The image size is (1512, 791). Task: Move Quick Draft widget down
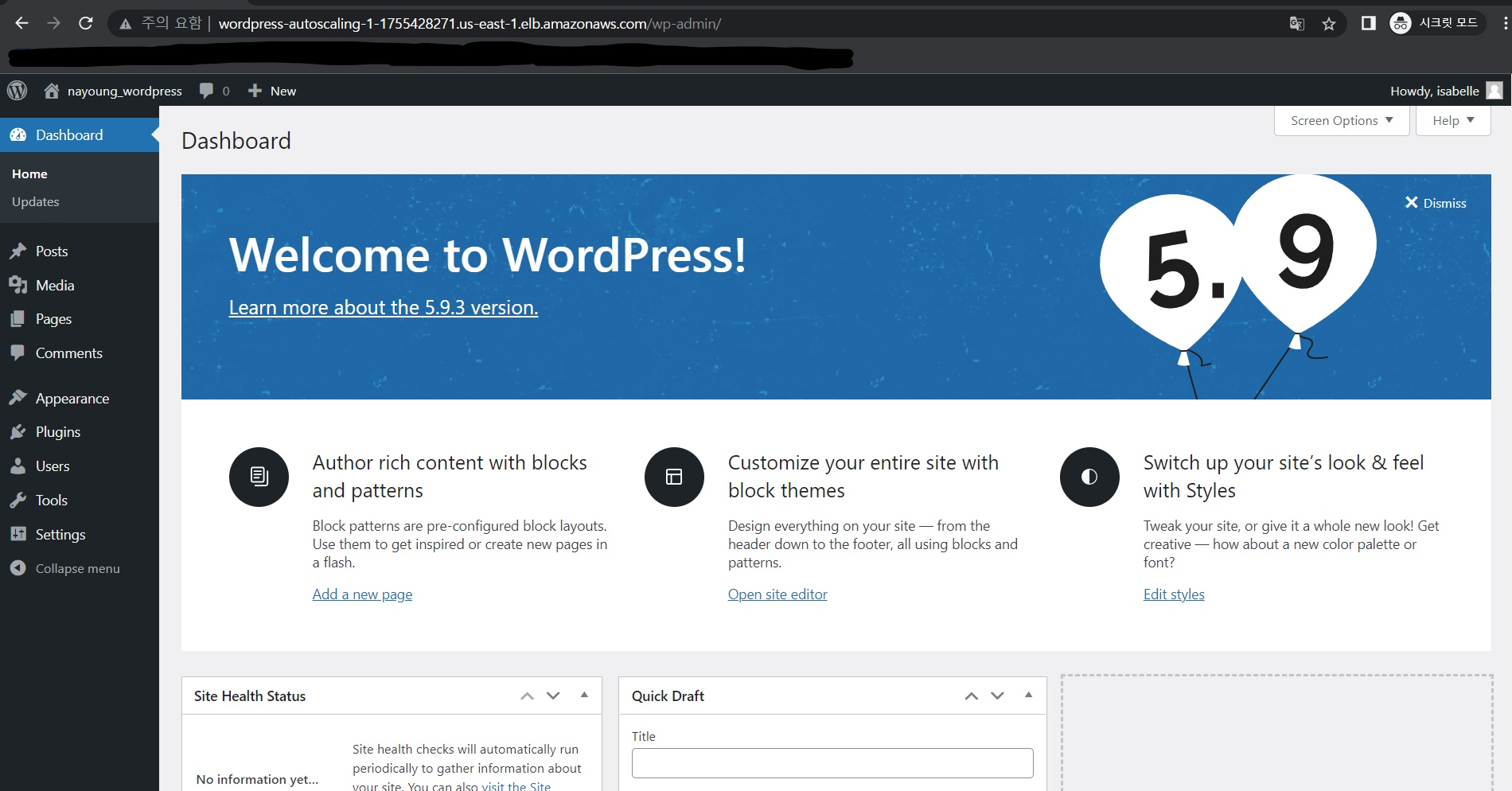[x=997, y=696]
